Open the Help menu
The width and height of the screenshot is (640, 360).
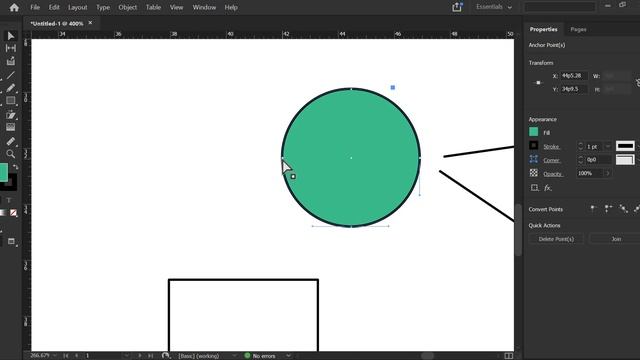[x=231, y=7]
